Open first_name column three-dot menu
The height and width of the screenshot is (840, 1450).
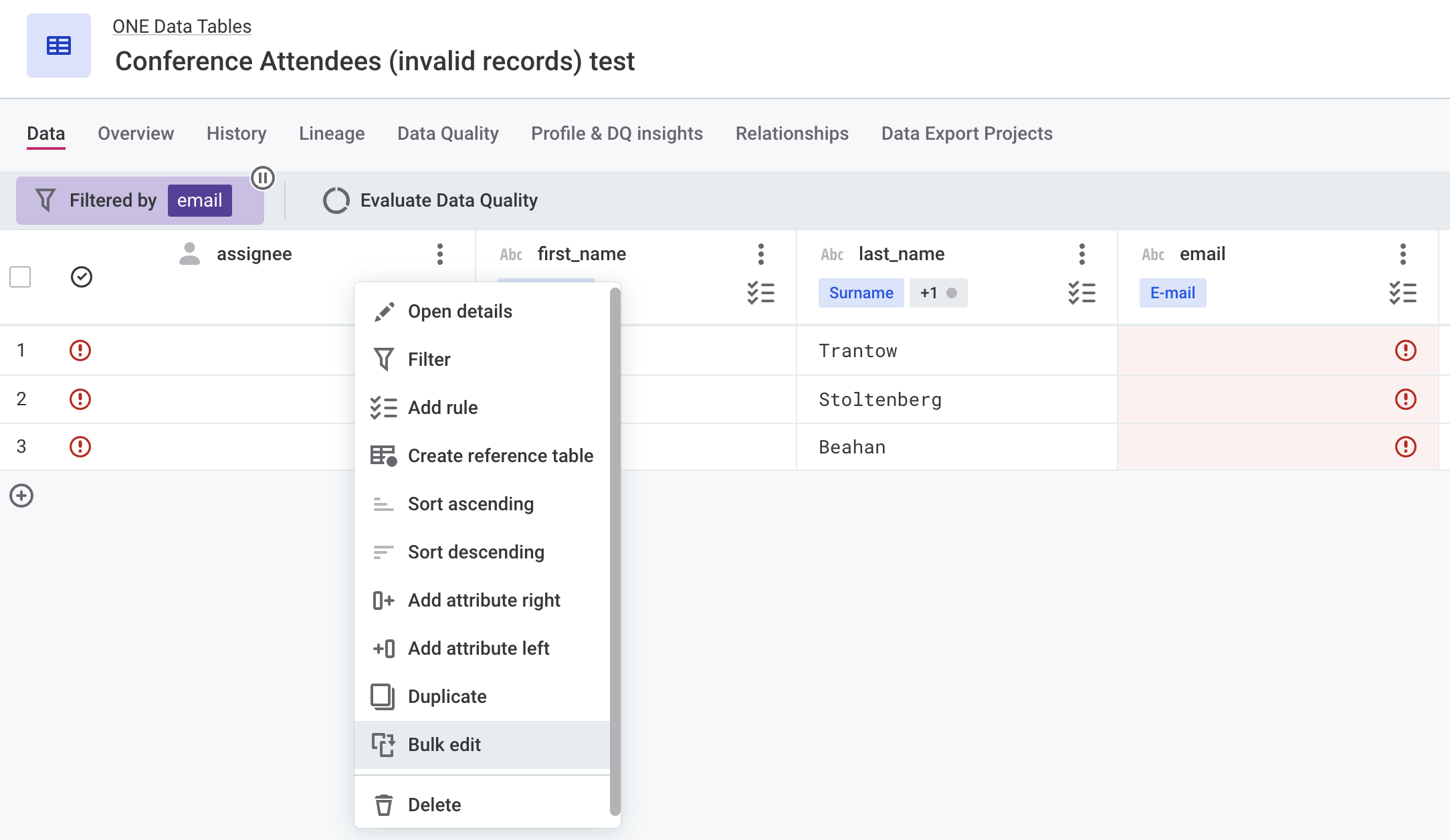pyautogui.click(x=760, y=254)
